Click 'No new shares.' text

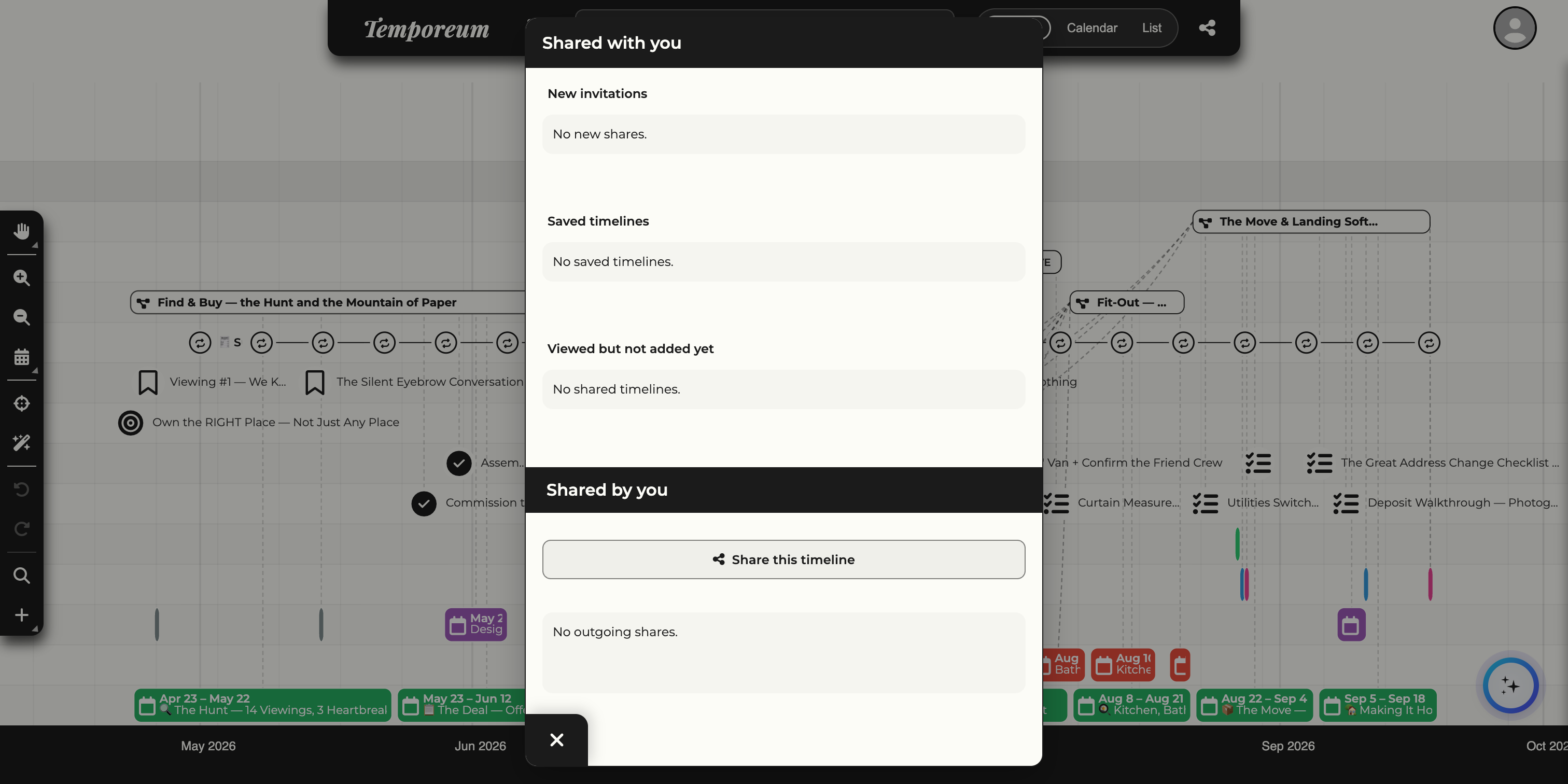click(x=599, y=134)
